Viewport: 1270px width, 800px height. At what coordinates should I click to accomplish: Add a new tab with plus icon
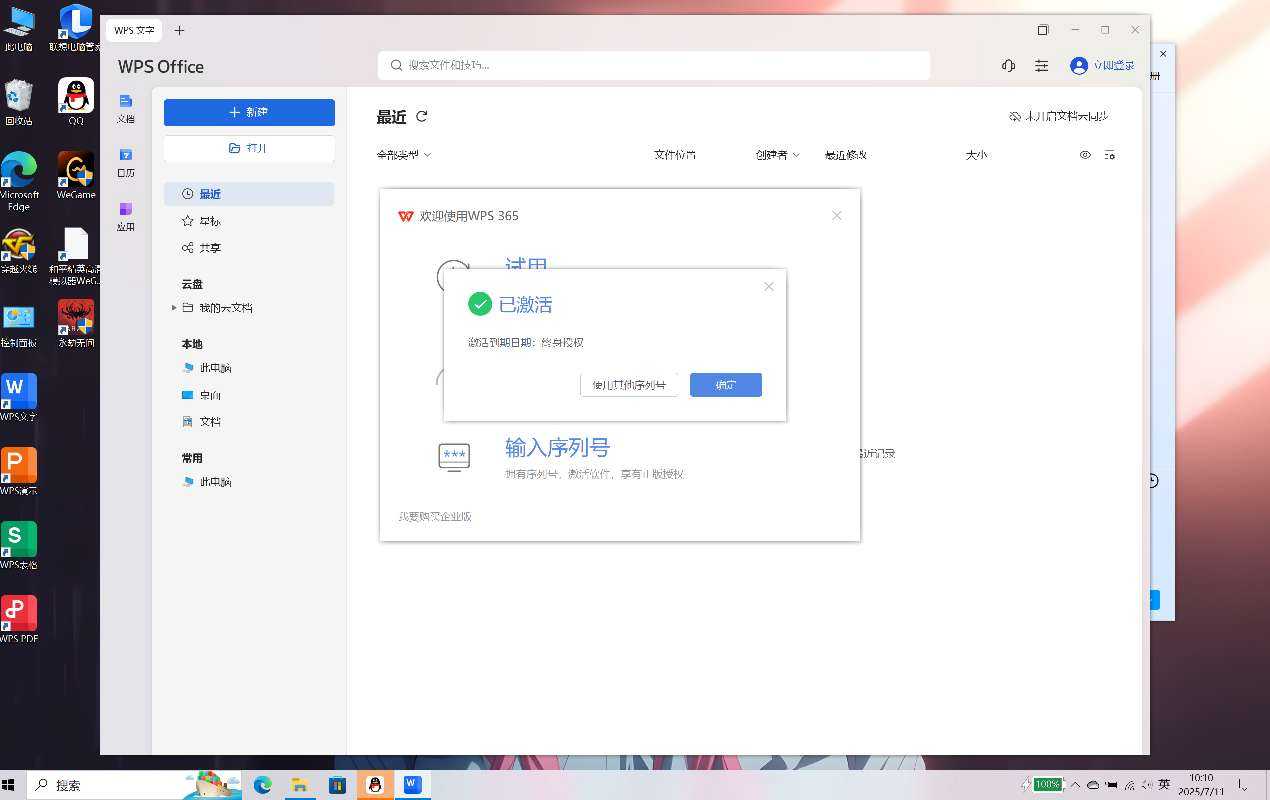coord(179,30)
